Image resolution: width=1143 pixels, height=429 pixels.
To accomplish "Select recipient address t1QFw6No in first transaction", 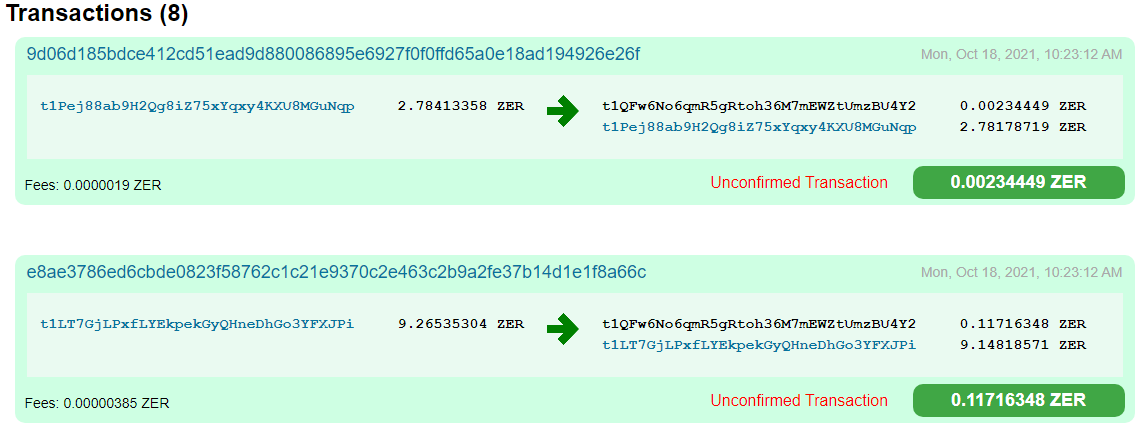I will [x=759, y=106].
